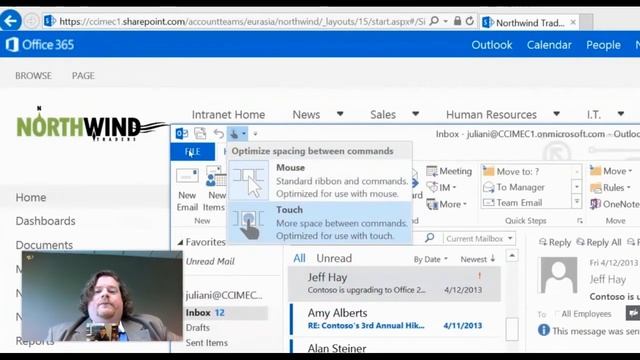
Task: Click the Undo icon in Outlook toolbar
Action: [219, 133]
